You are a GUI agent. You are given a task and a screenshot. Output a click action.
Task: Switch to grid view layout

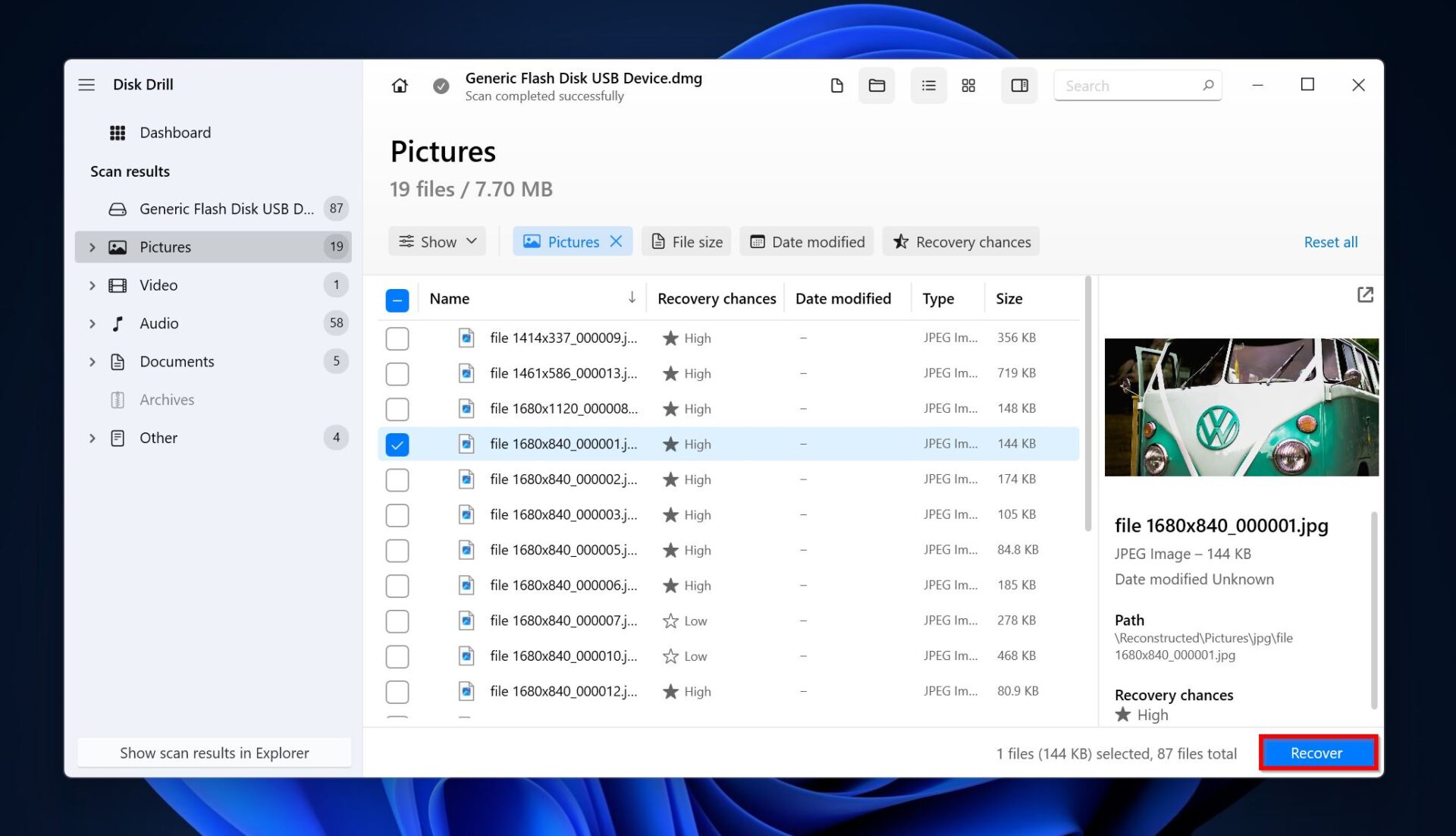[968, 85]
